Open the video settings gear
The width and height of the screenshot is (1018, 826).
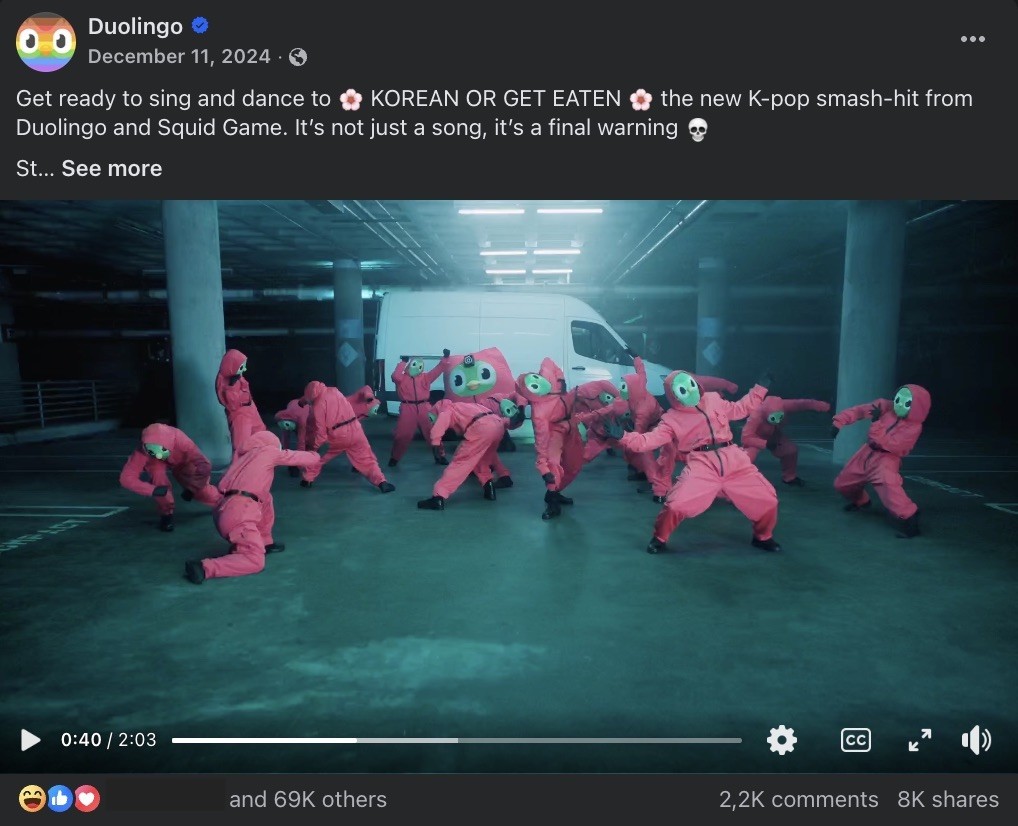coord(782,740)
